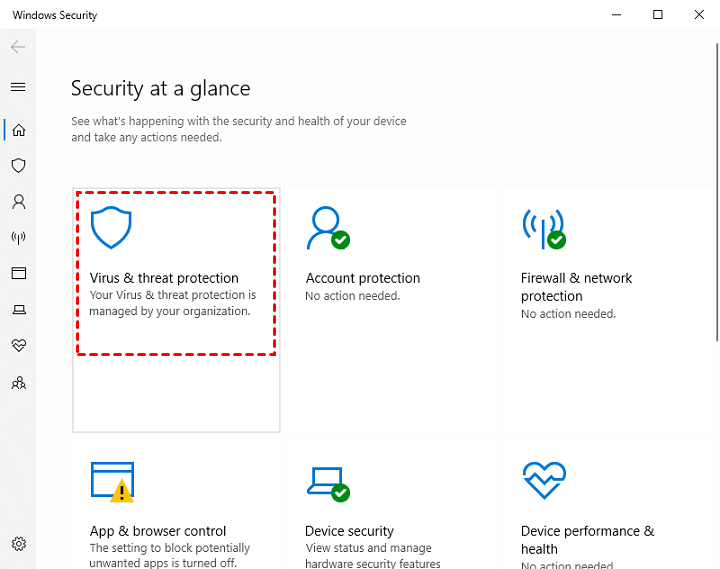The width and height of the screenshot is (720, 569).
Task: Click the back arrow button
Action: [18, 47]
